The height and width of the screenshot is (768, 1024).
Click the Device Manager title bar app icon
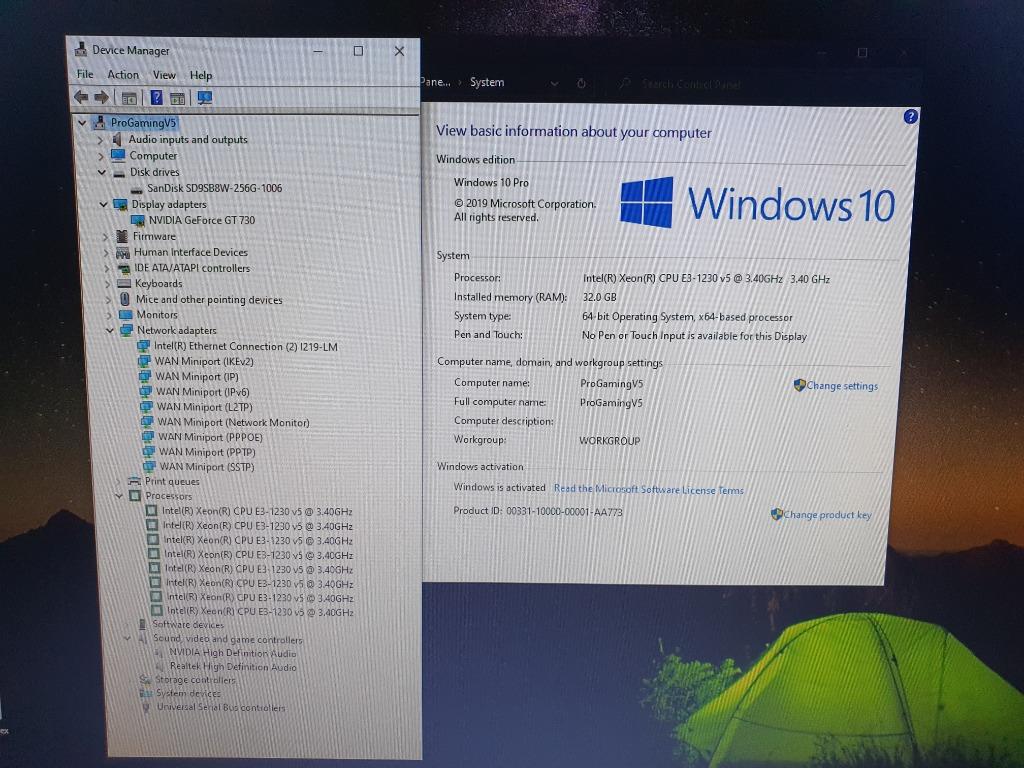click(x=81, y=50)
